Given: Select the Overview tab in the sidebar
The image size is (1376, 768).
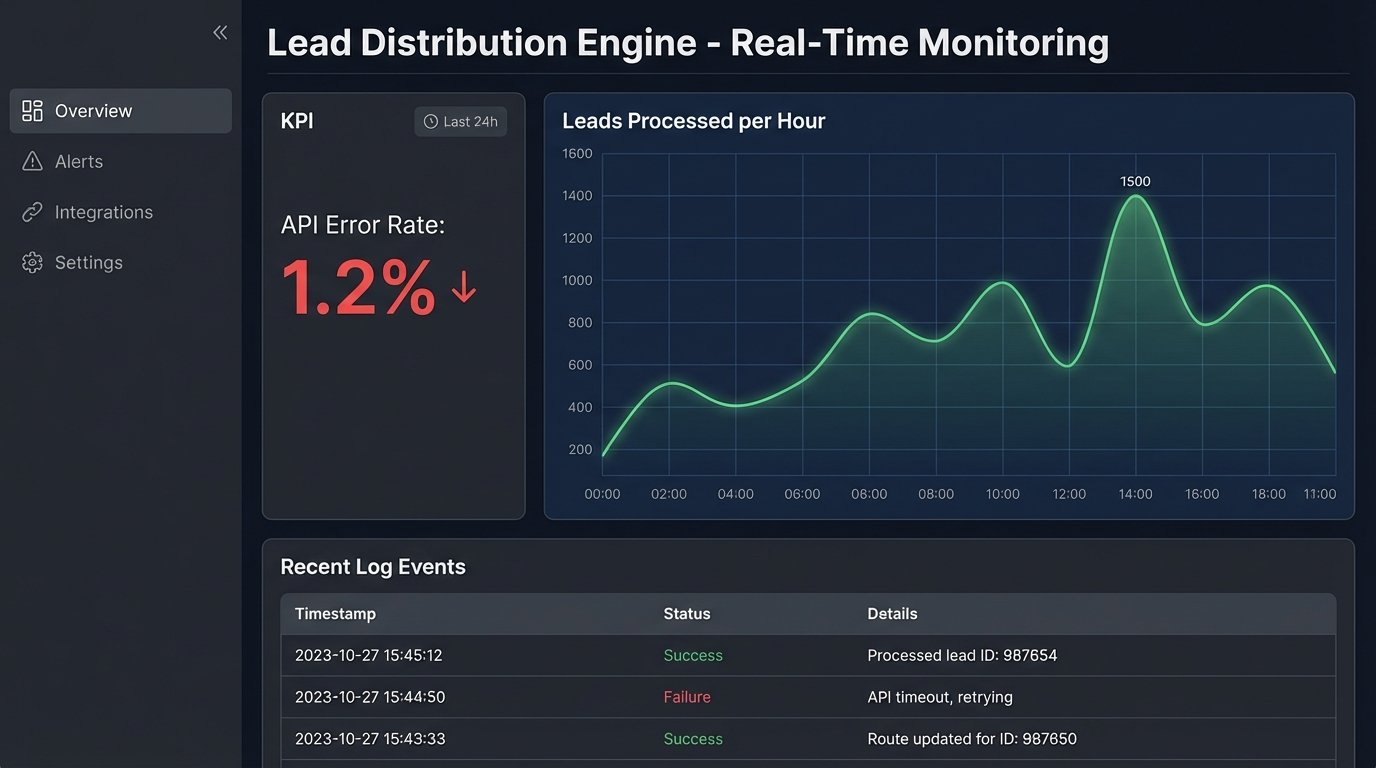Looking at the screenshot, I should (93, 110).
